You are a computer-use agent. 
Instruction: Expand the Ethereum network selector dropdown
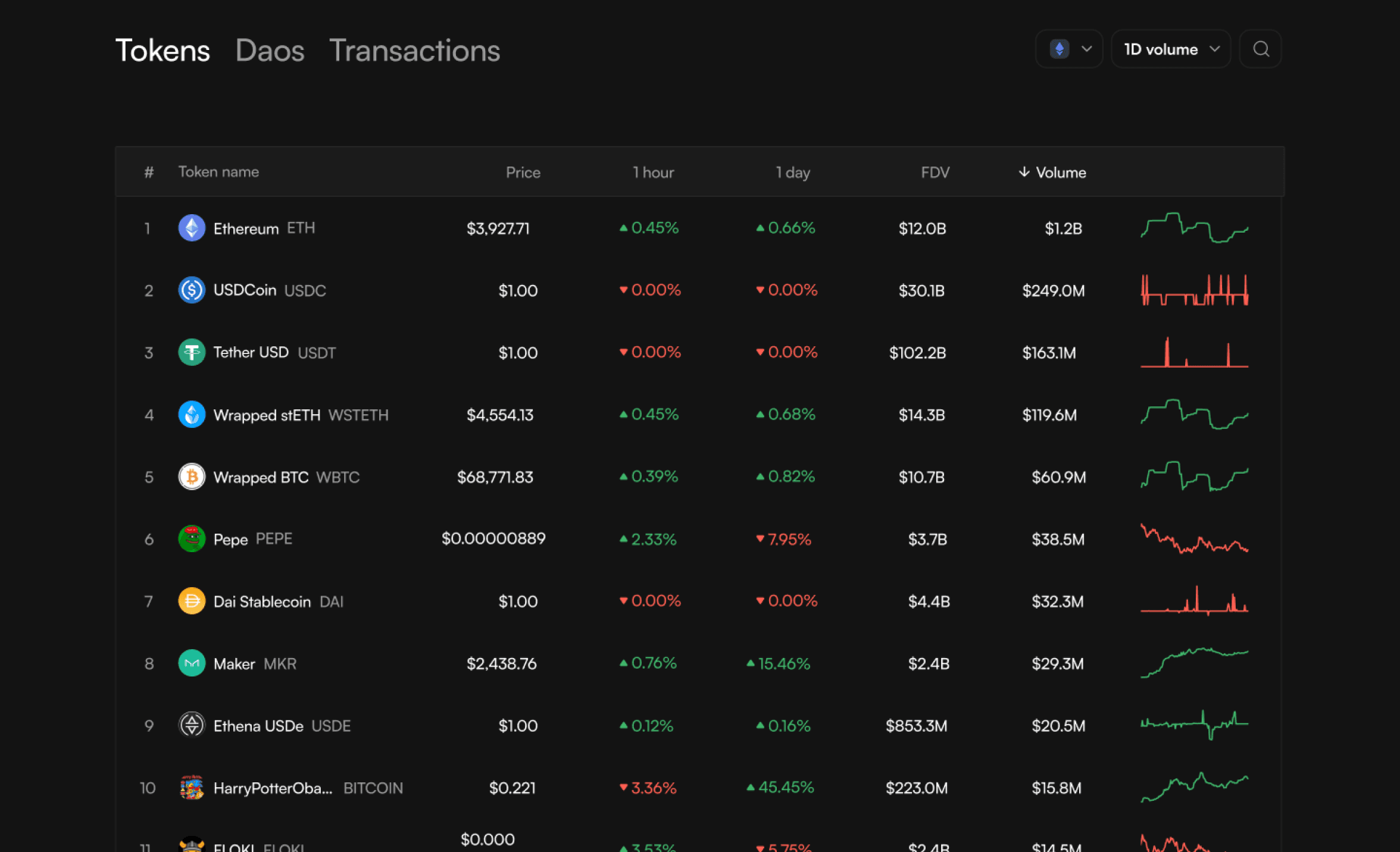coord(1069,49)
